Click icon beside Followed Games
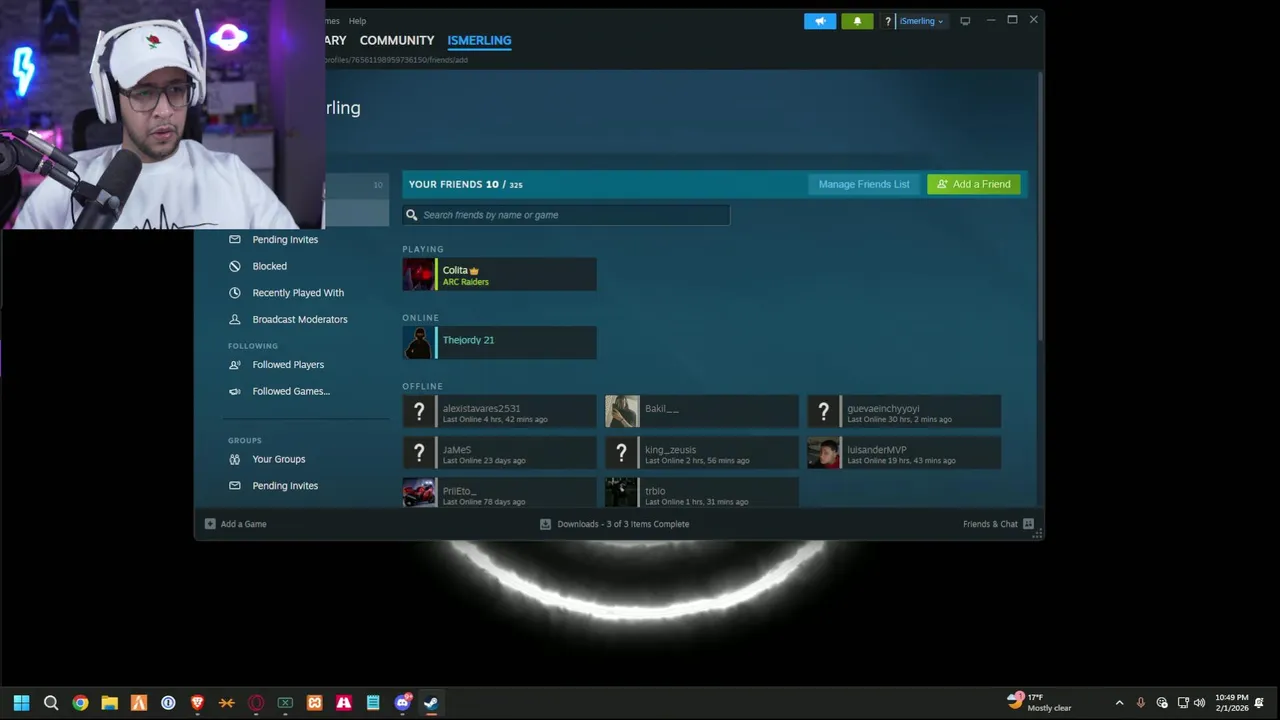Screen dimensions: 1280x720 point(235,391)
